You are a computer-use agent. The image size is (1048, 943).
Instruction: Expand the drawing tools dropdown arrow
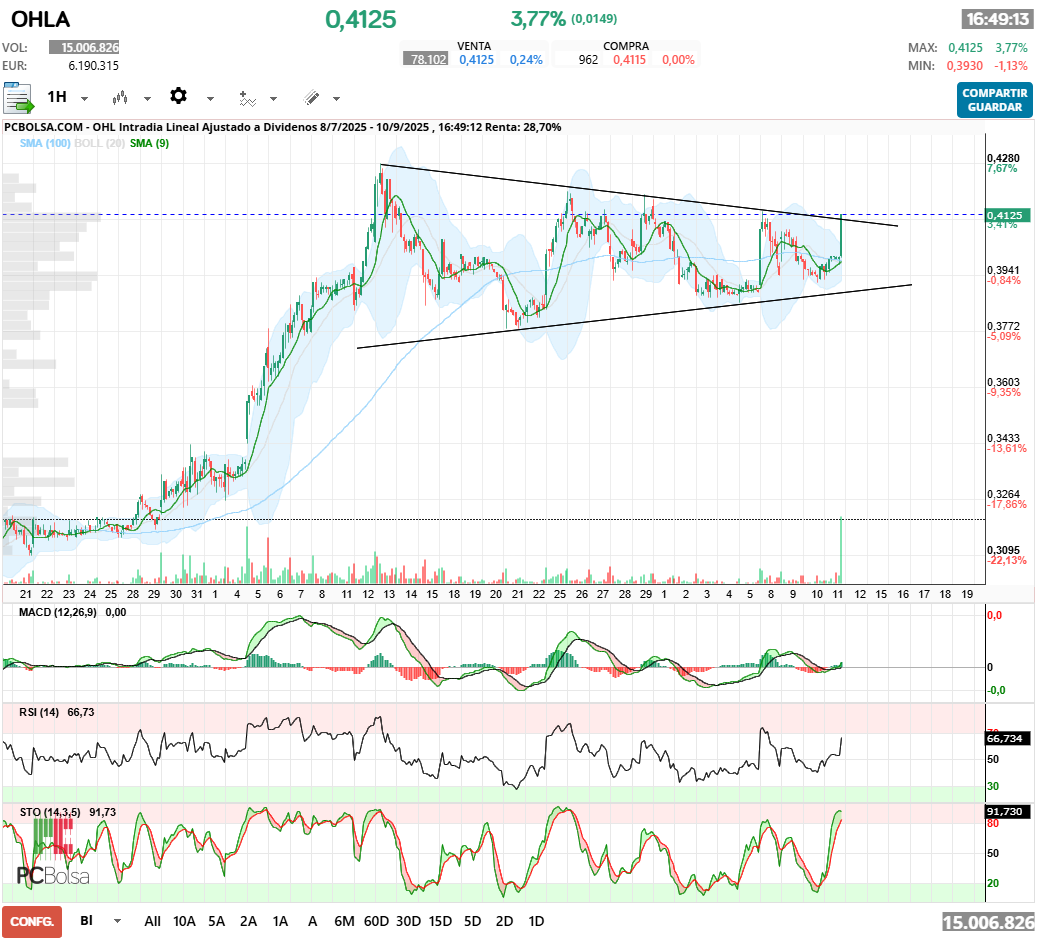(x=336, y=99)
